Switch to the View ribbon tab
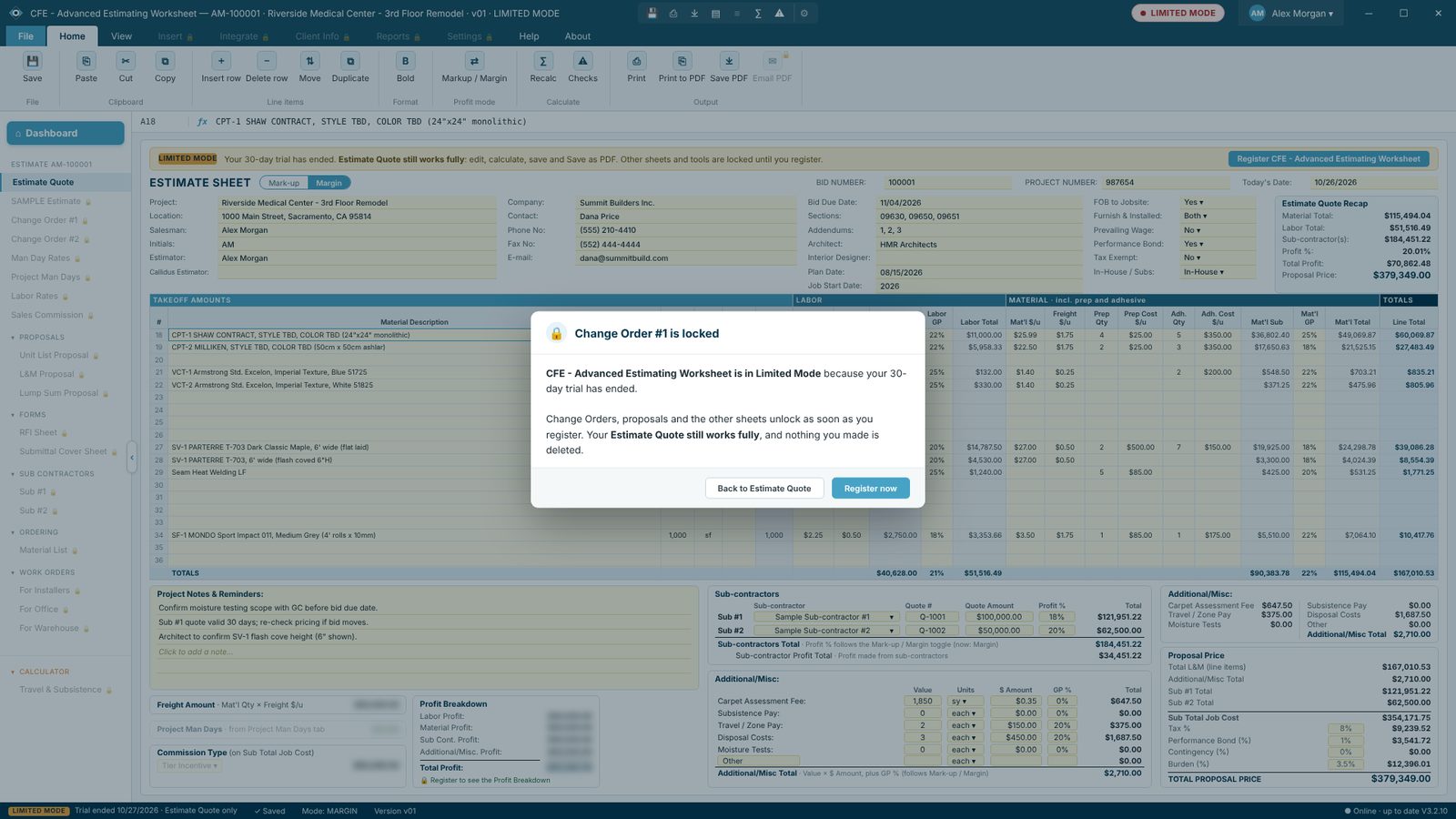The width and height of the screenshot is (1456, 819). pyautogui.click(x=121, y=36)
